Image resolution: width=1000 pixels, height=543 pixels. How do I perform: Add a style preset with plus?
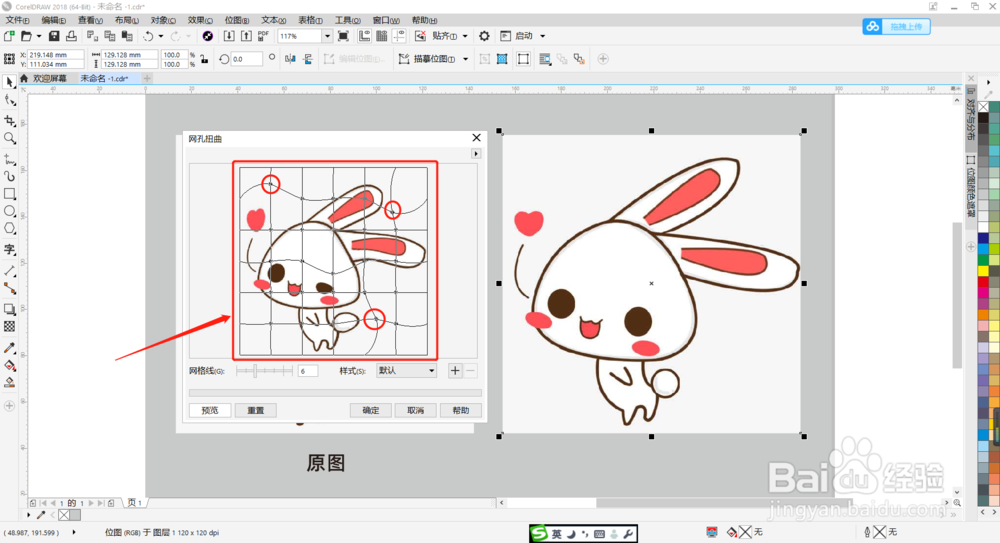pyautogui.click(x=455, y=371)
